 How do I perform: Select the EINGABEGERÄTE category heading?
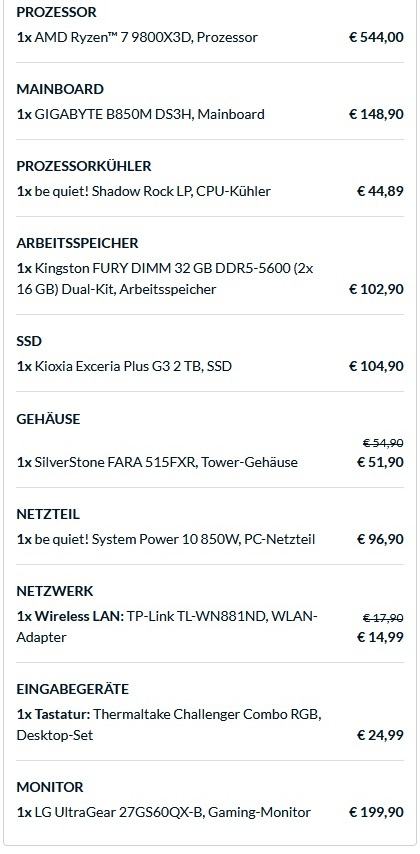[x=72, y=689]
